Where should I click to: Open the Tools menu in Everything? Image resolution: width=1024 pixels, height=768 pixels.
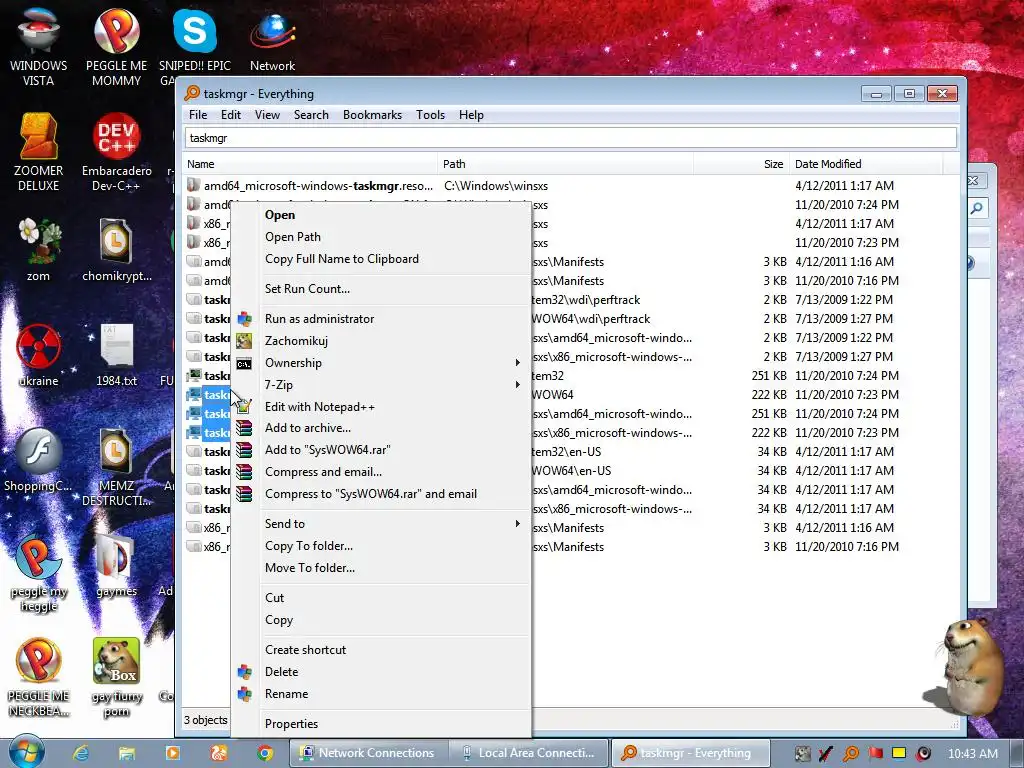[430, 115]
